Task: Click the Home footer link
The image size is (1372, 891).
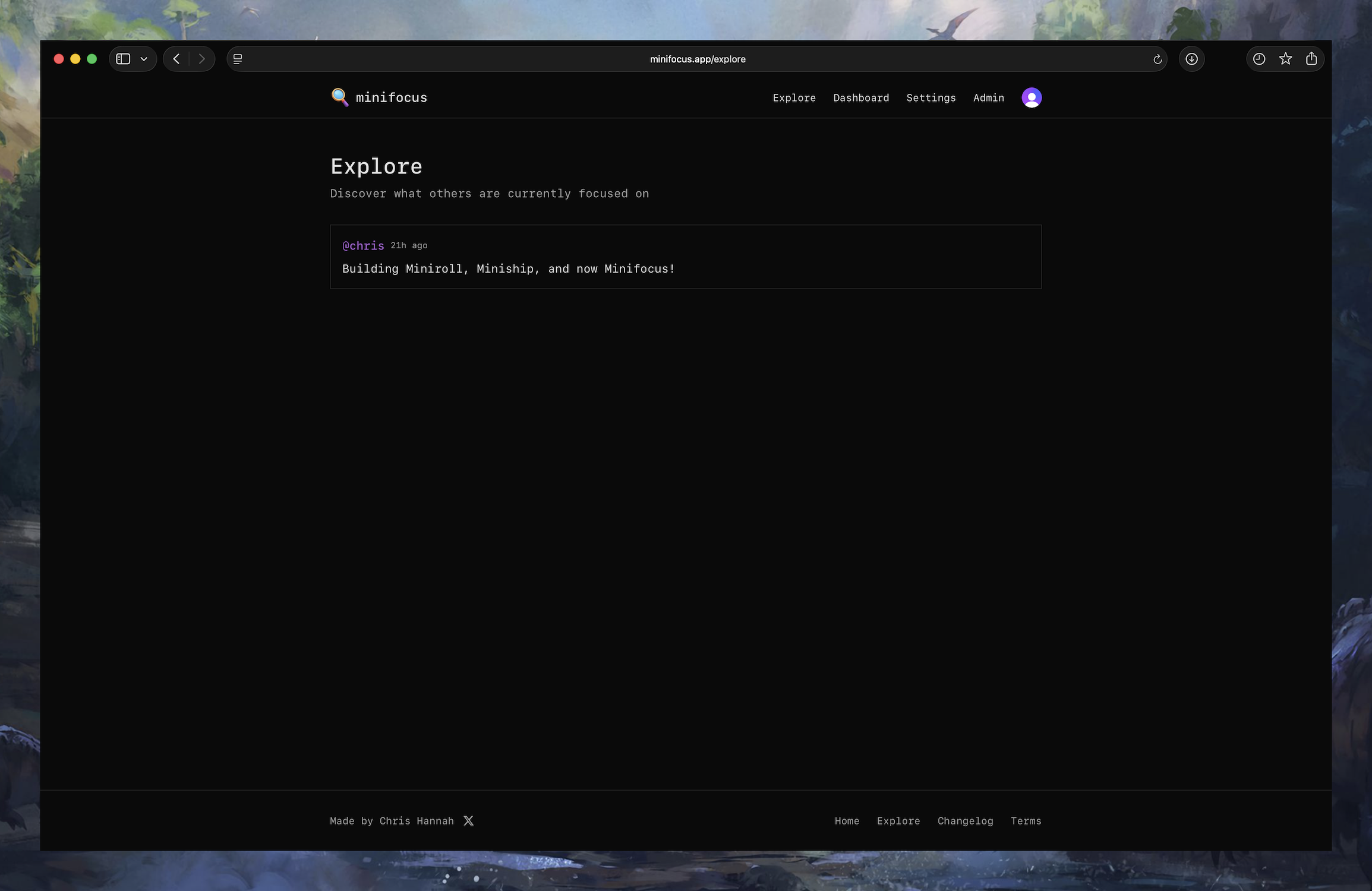Action: tap(847, 821)
